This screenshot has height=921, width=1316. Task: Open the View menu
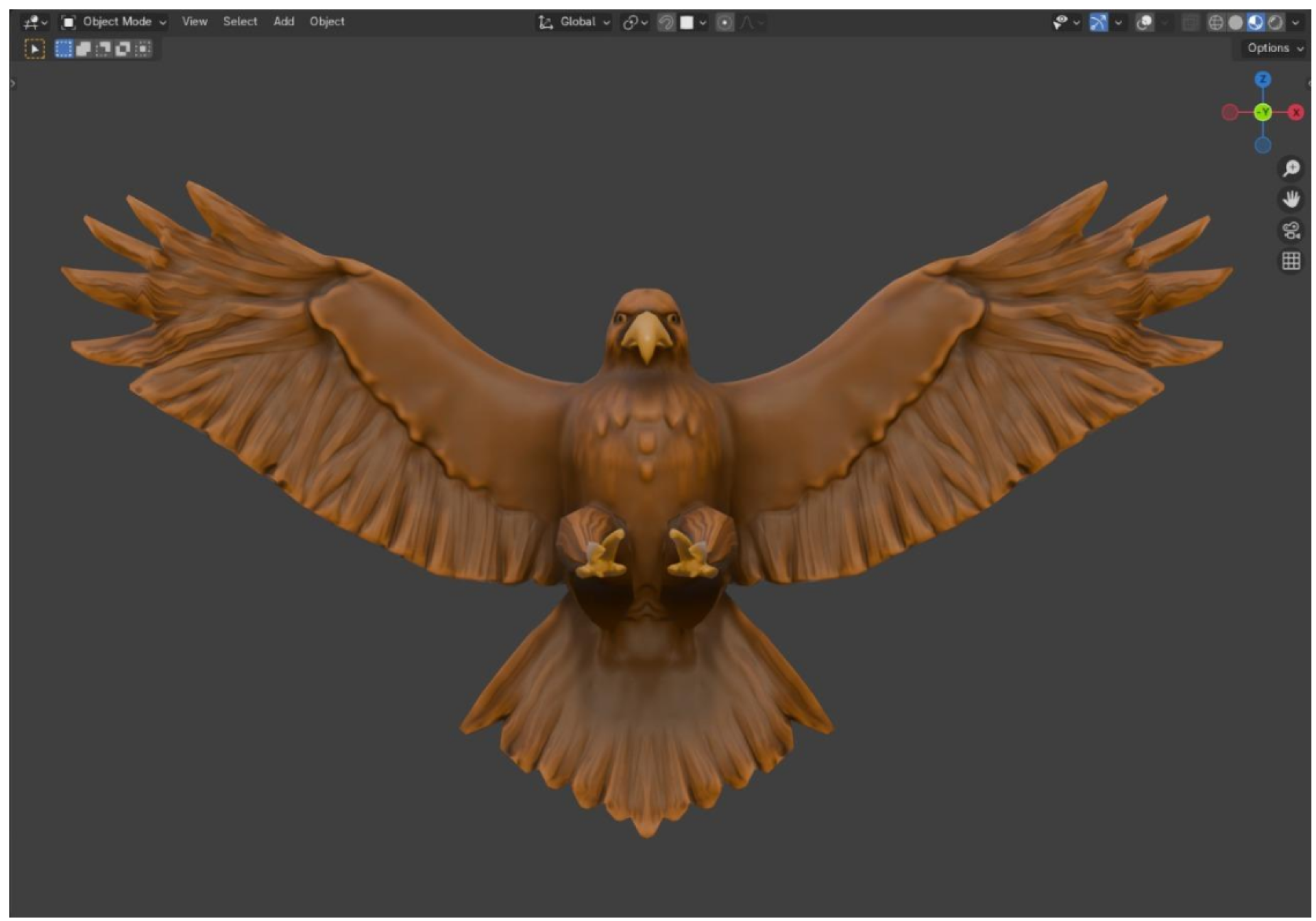tap(195, 22)
